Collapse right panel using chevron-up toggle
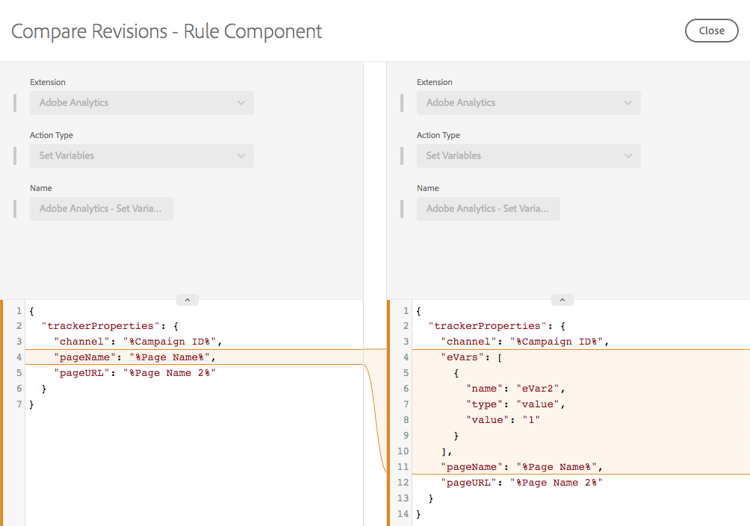The image size is (750, 526). point(562,300)
